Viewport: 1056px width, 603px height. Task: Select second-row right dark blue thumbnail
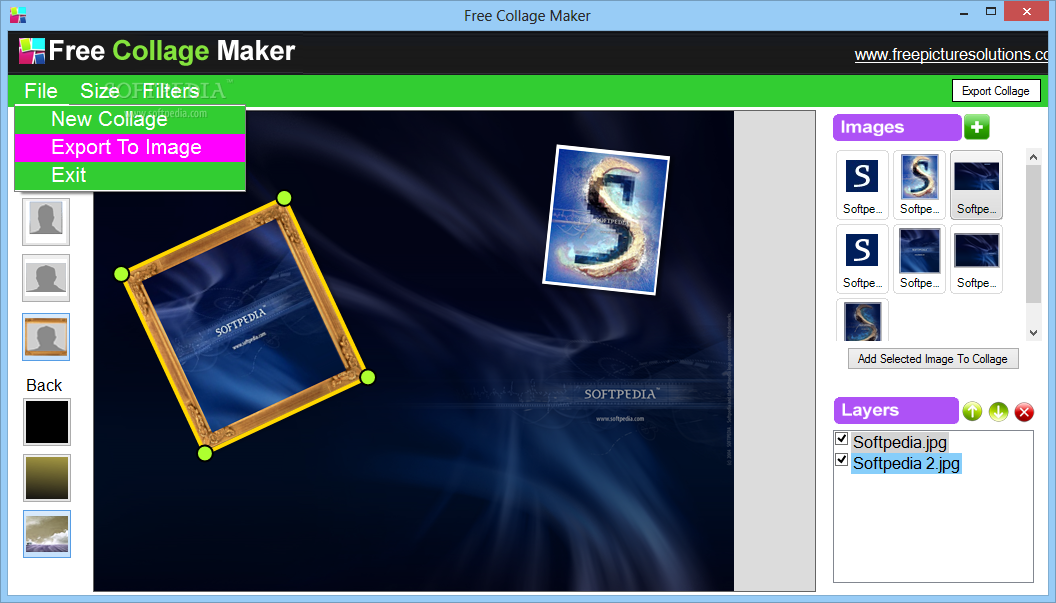[x=977, y=259]
